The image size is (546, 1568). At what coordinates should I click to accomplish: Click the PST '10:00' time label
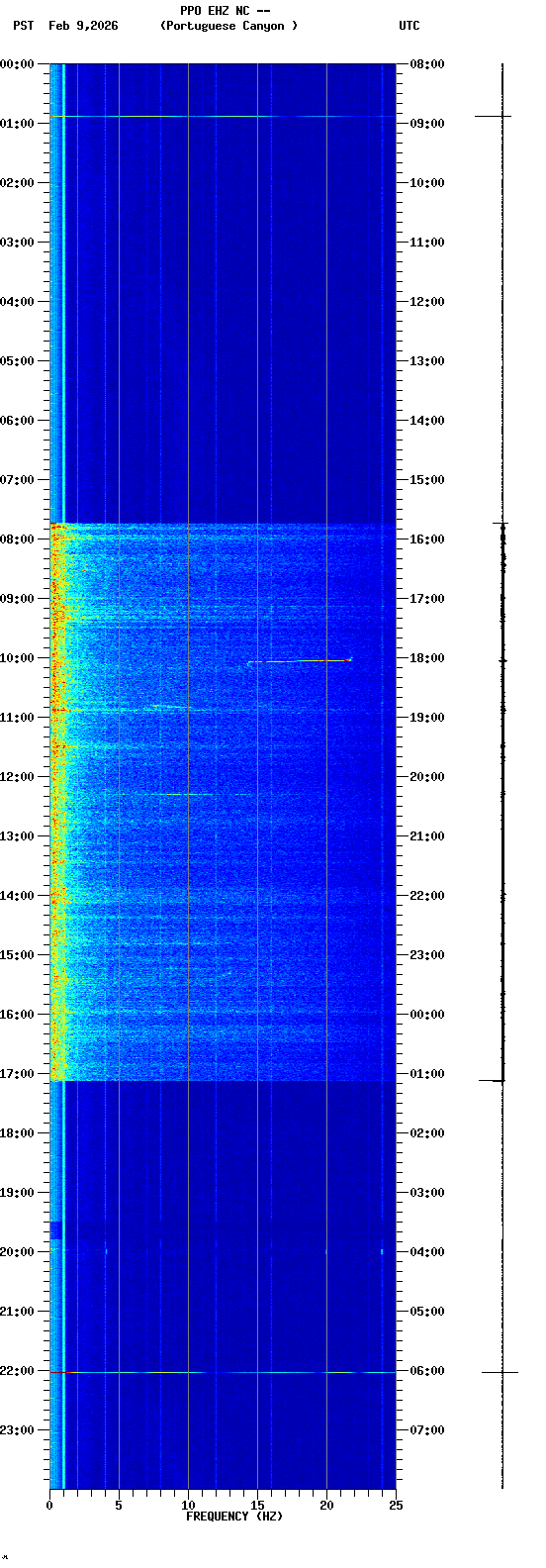[x=17, y=658]
